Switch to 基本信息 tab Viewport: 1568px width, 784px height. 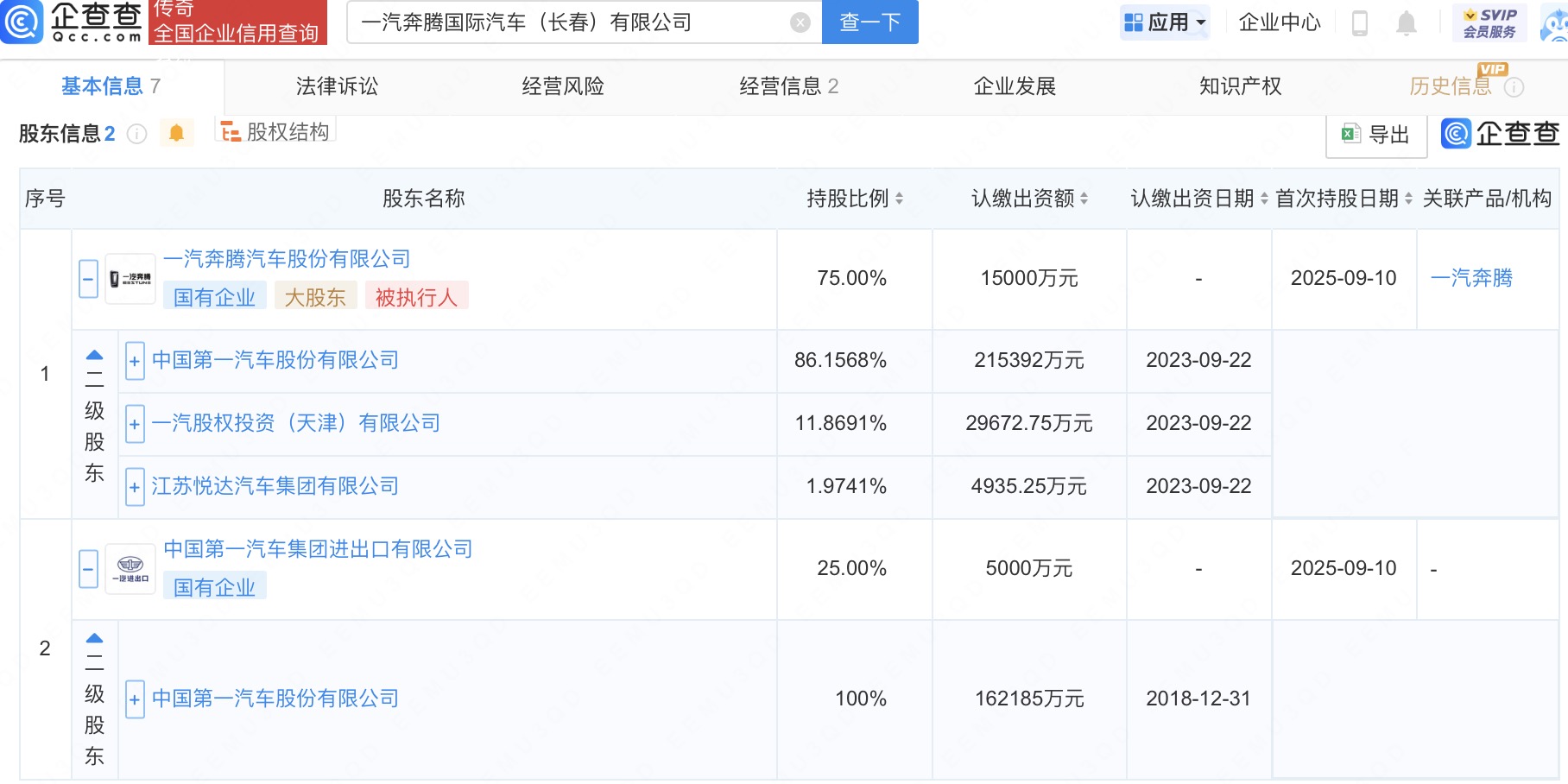point(111,86)
